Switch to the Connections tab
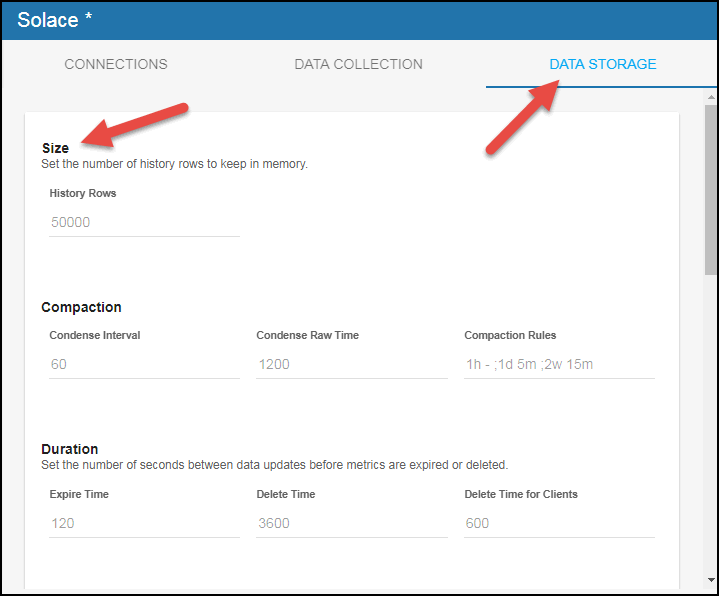 [116, 64]
